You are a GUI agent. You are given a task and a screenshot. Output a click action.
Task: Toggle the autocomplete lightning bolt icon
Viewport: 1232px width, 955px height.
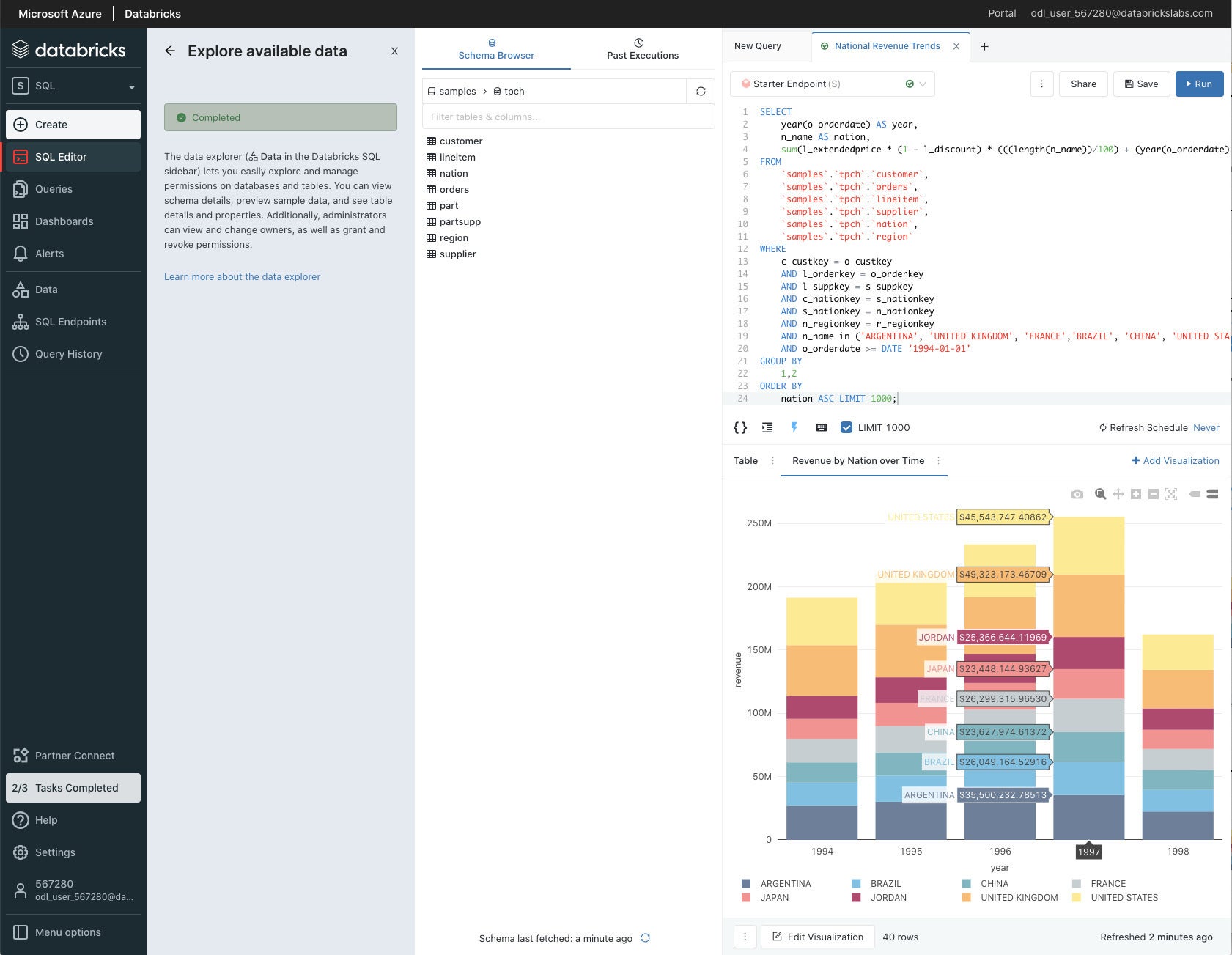[794, 427]
